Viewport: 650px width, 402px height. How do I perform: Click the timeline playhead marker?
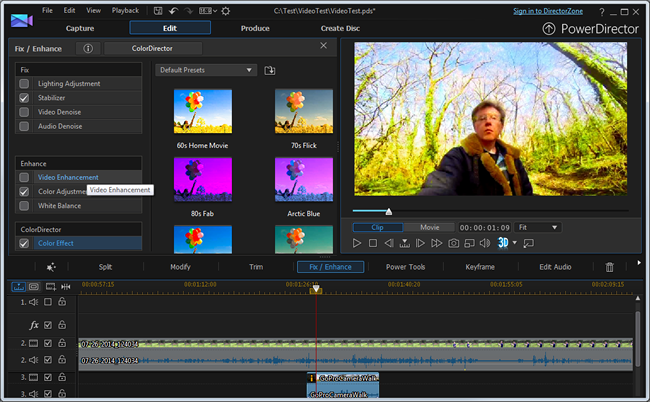[316, 289]
